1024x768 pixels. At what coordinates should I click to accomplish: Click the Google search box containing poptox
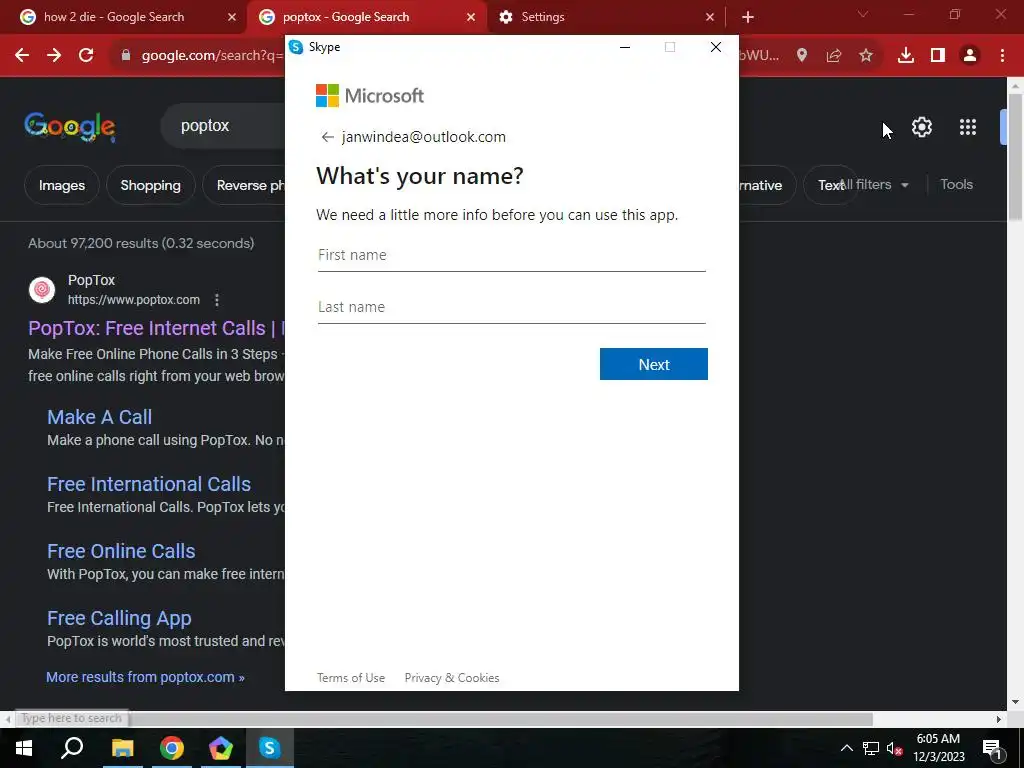222,126
